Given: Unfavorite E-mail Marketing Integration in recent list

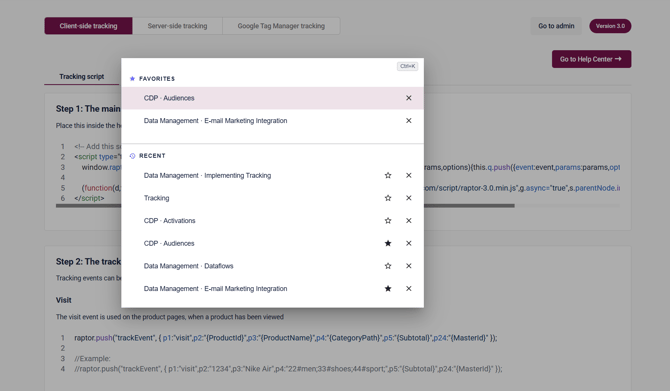Looking at the screenshot, I should point(388,288).
